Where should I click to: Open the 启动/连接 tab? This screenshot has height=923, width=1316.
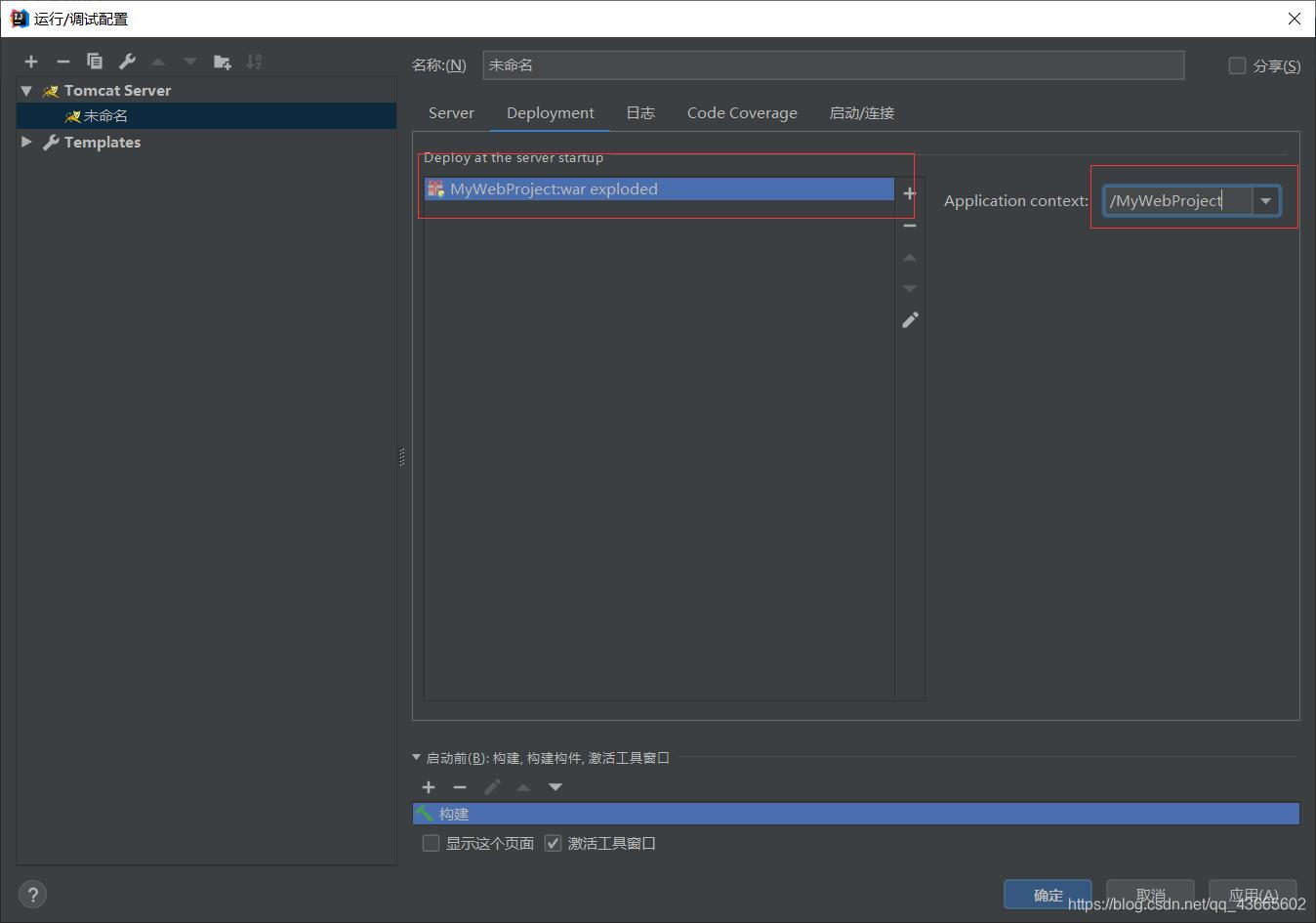pyautogui.click(x=862, y=113)
